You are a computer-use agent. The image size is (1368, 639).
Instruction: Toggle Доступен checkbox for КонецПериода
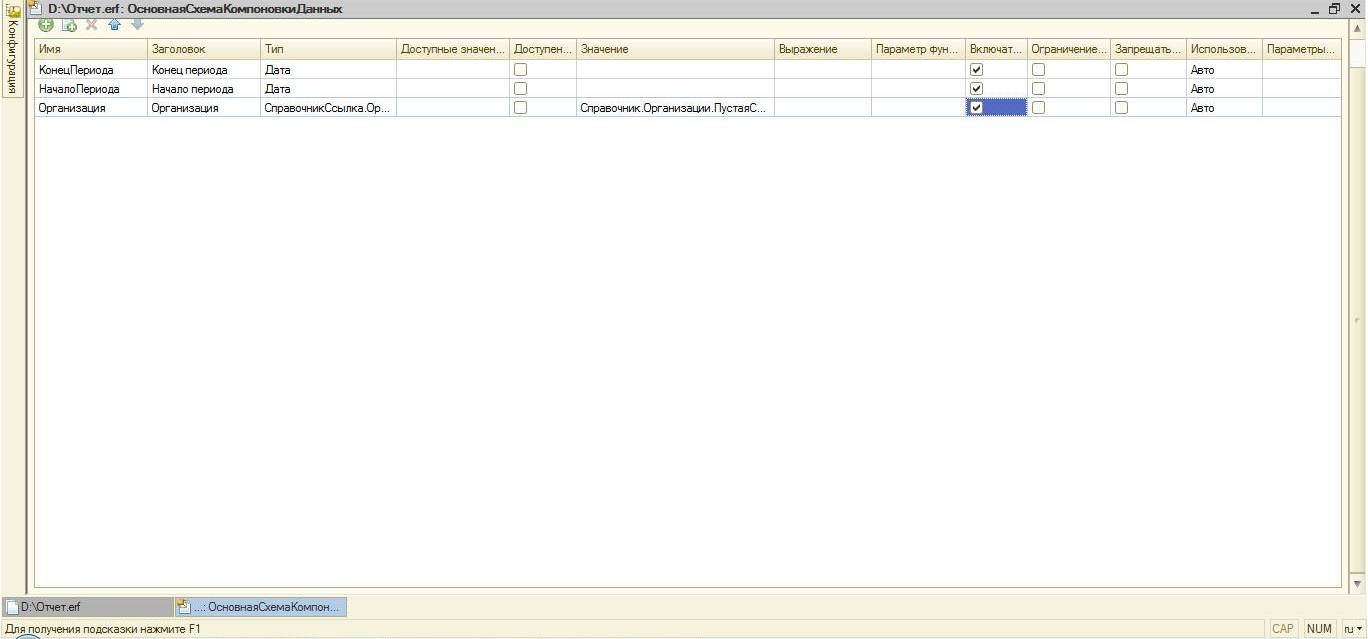pyautogui.click(x=520, y=70)
